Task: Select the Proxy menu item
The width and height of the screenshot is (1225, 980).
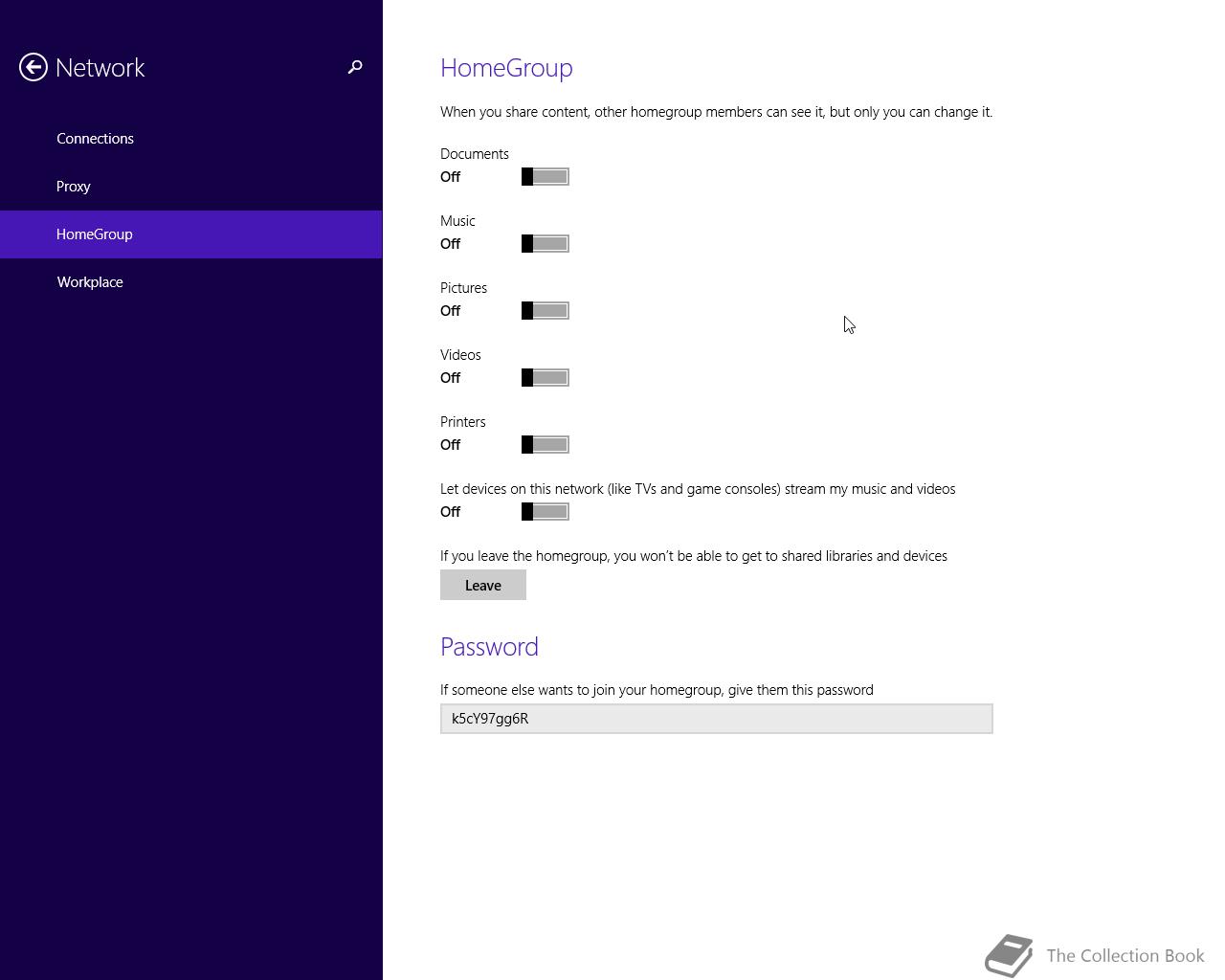Action: 190,187
